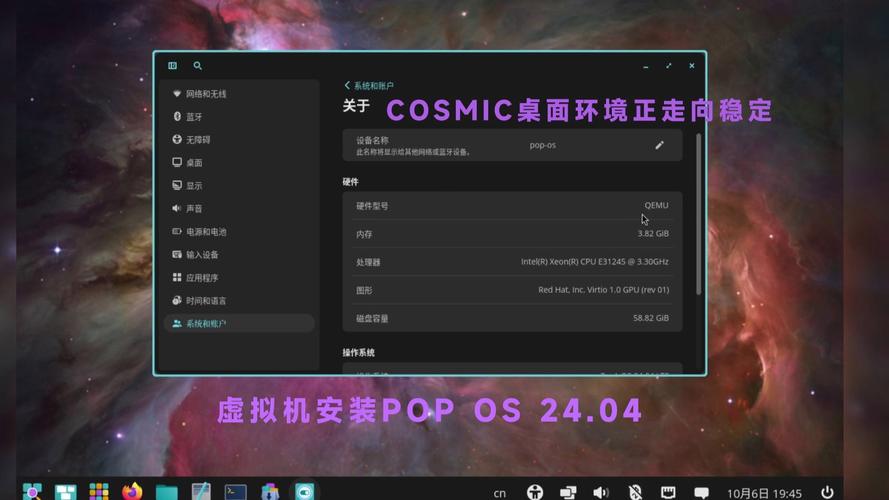Viewport: 889px width, 500px height.
Task: Click the settings page vertical scrollbar
Action: pos(698,214)
